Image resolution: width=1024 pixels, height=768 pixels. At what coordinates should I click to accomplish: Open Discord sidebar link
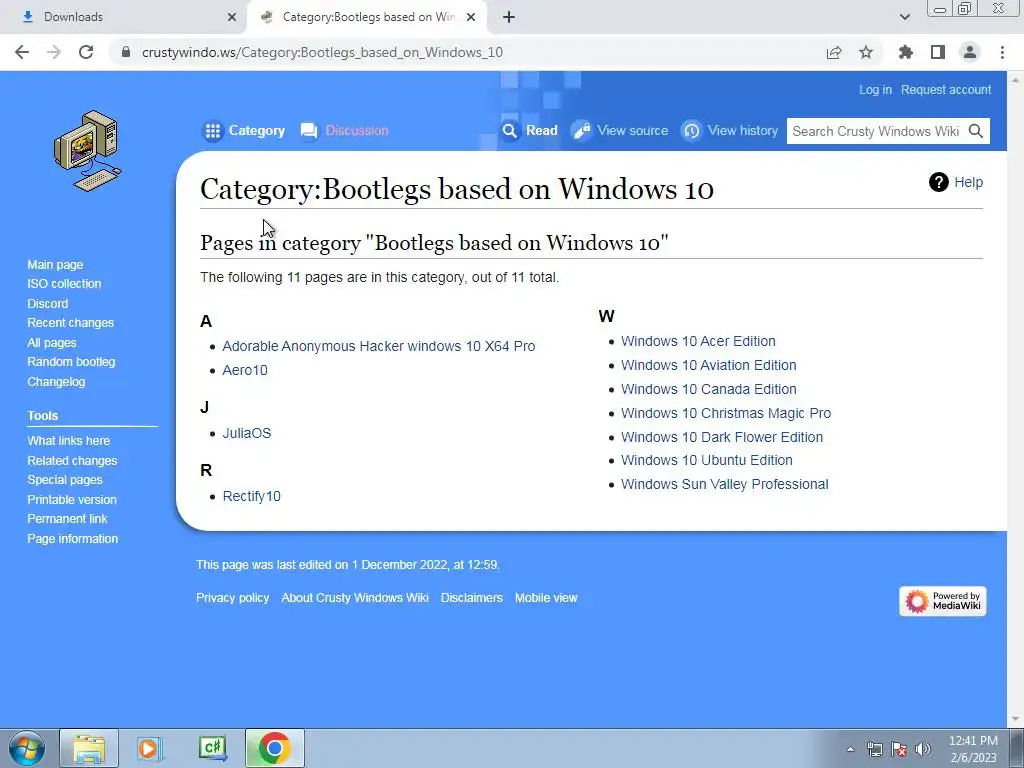pyautogui.click(x=47, y=304)
